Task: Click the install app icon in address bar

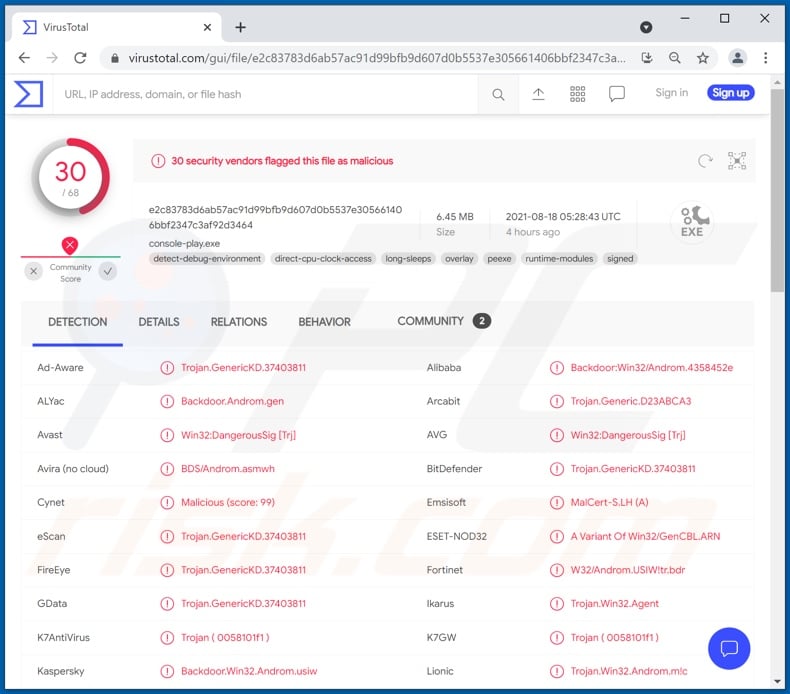Action: pos(647,58)
